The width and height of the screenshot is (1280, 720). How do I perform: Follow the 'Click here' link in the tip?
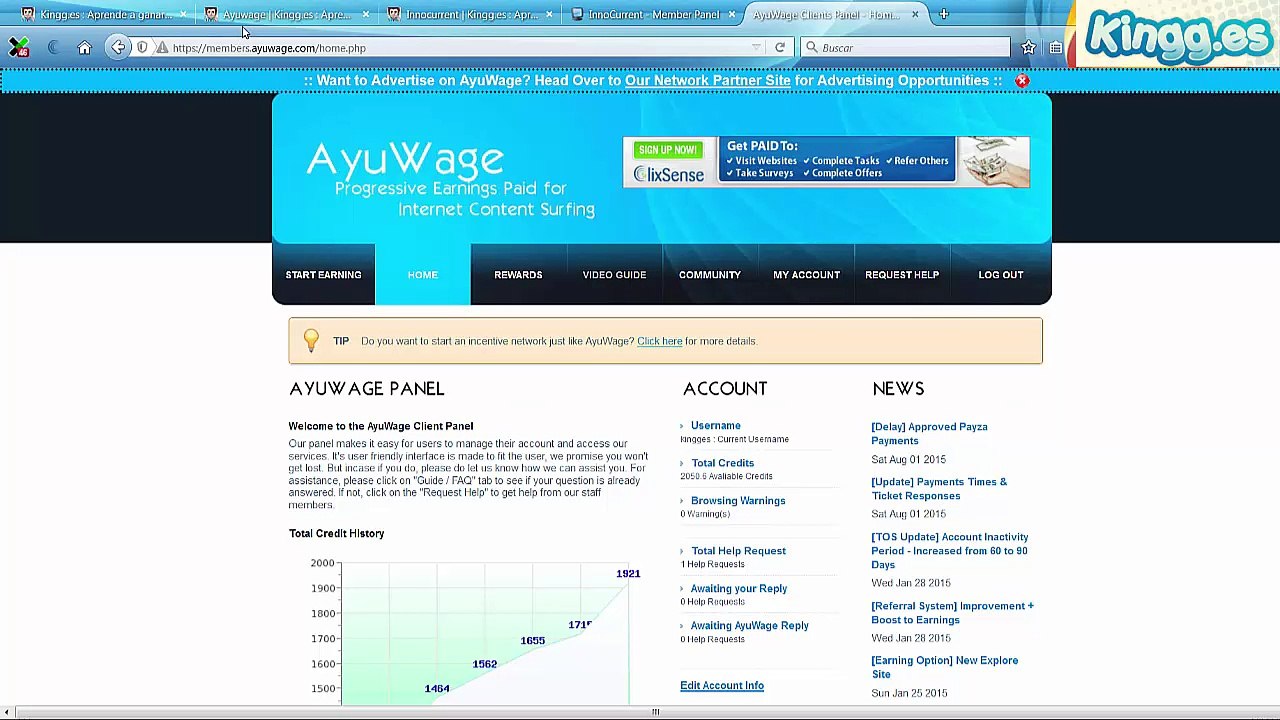point(659,341)
